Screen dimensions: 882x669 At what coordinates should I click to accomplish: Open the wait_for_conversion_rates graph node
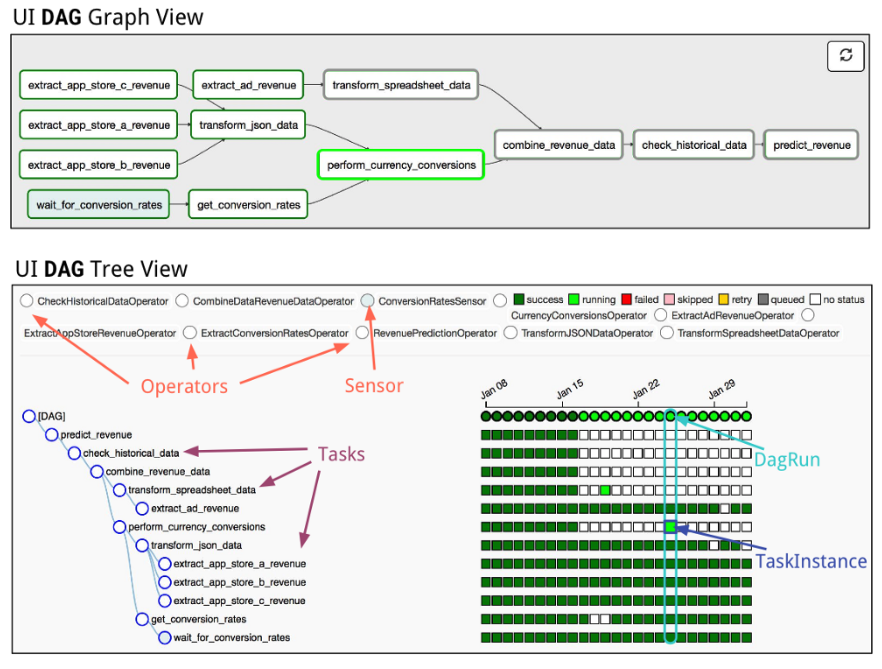pos(98,205)
